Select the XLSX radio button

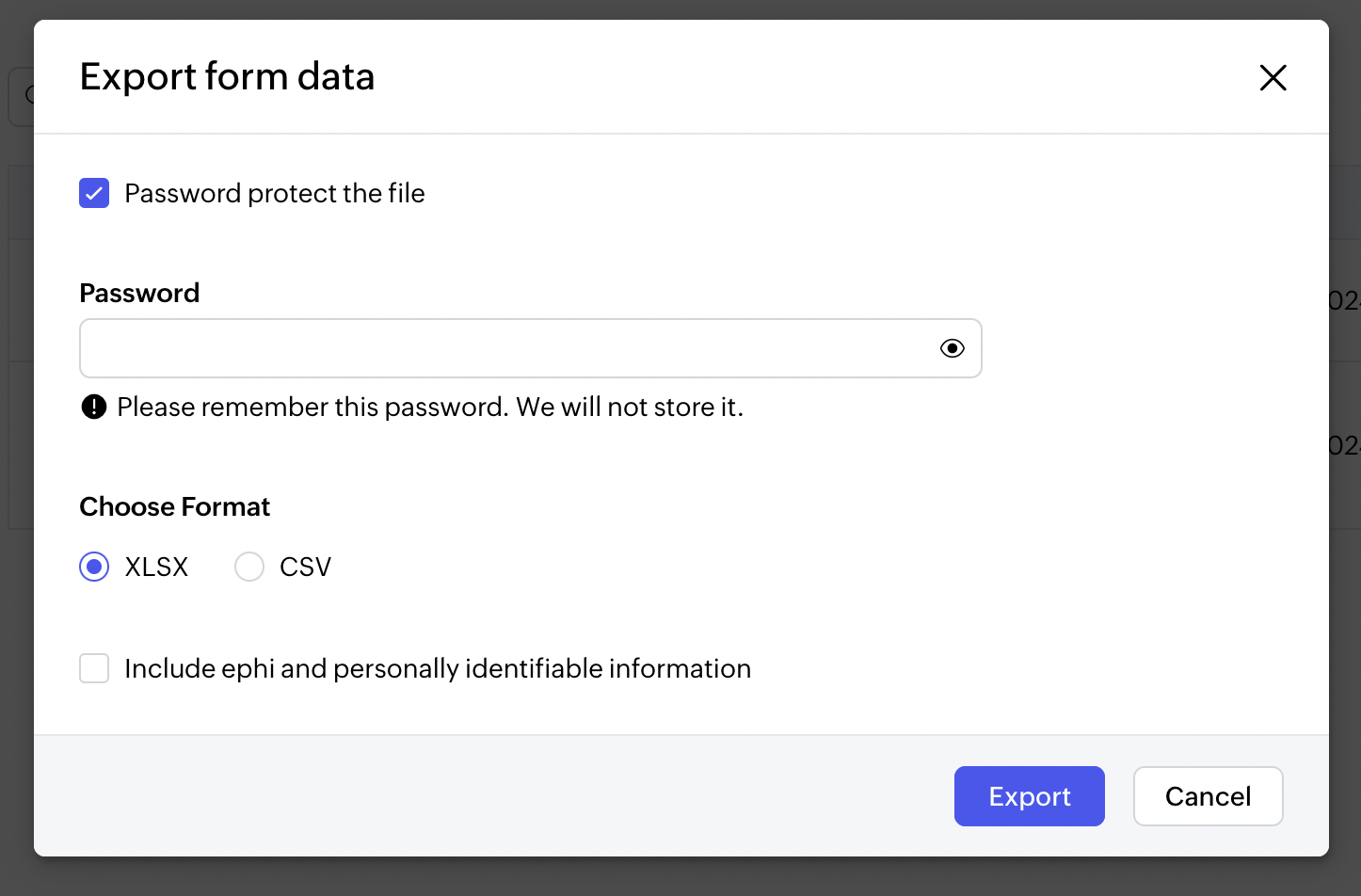[x=94, y=567]
